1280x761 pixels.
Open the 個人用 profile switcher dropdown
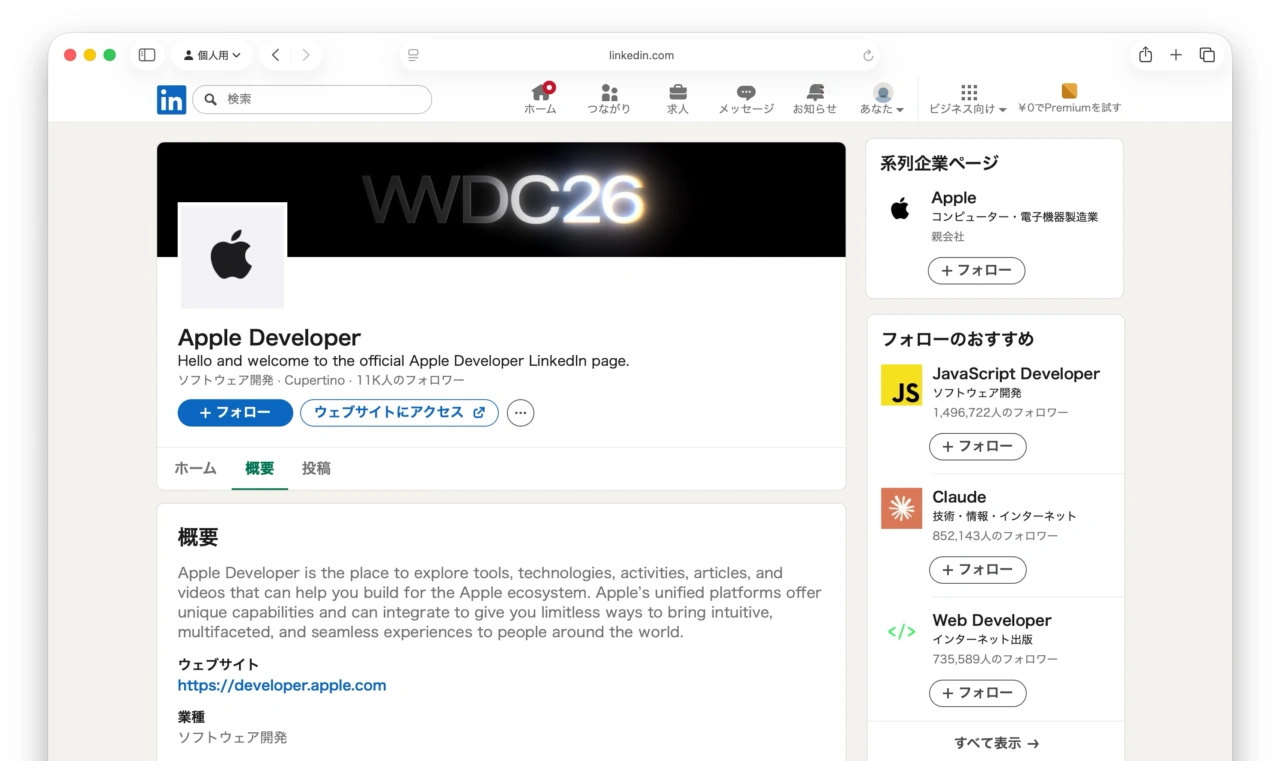click(x=212, y=55)
